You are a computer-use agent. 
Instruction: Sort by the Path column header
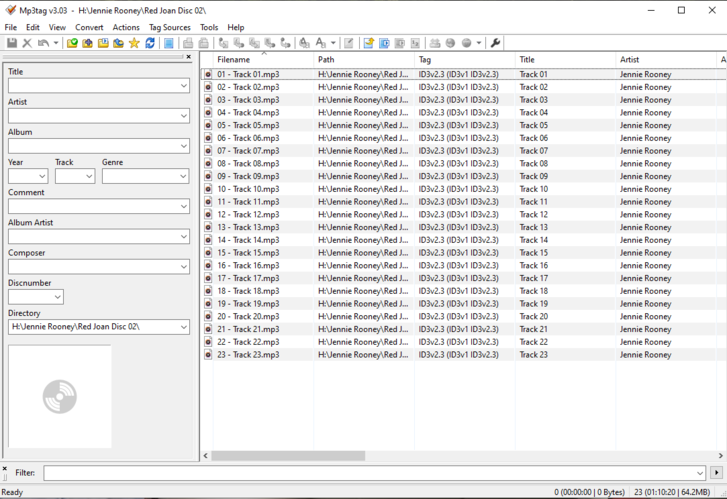point(364,59)
